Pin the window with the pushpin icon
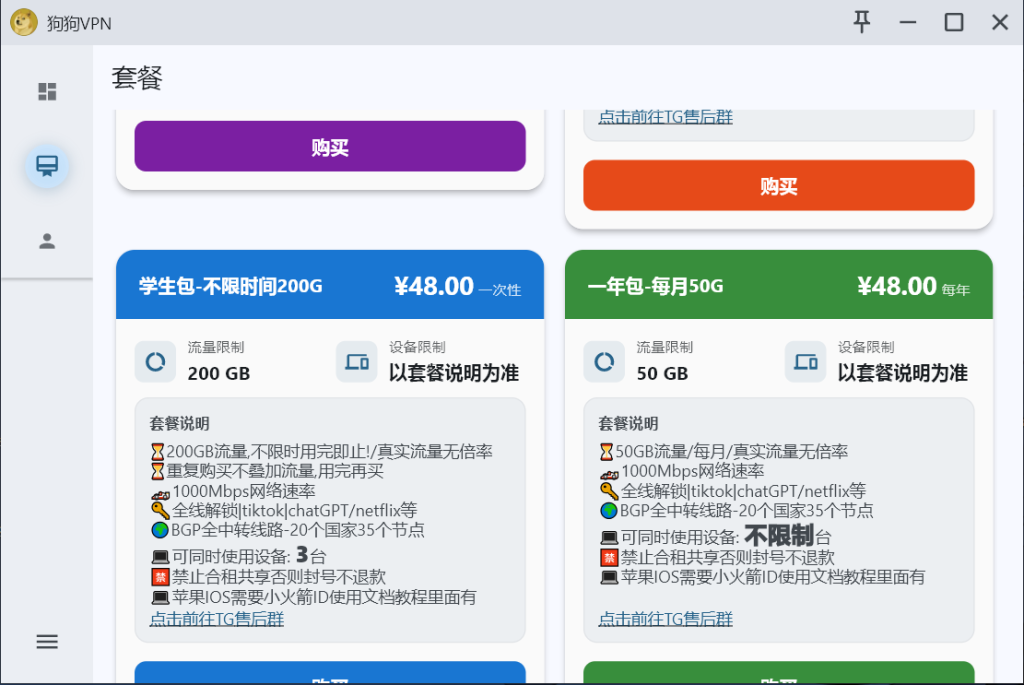Image resolution: width=1024 pixels, height=685 pixels. click(862, 22)
